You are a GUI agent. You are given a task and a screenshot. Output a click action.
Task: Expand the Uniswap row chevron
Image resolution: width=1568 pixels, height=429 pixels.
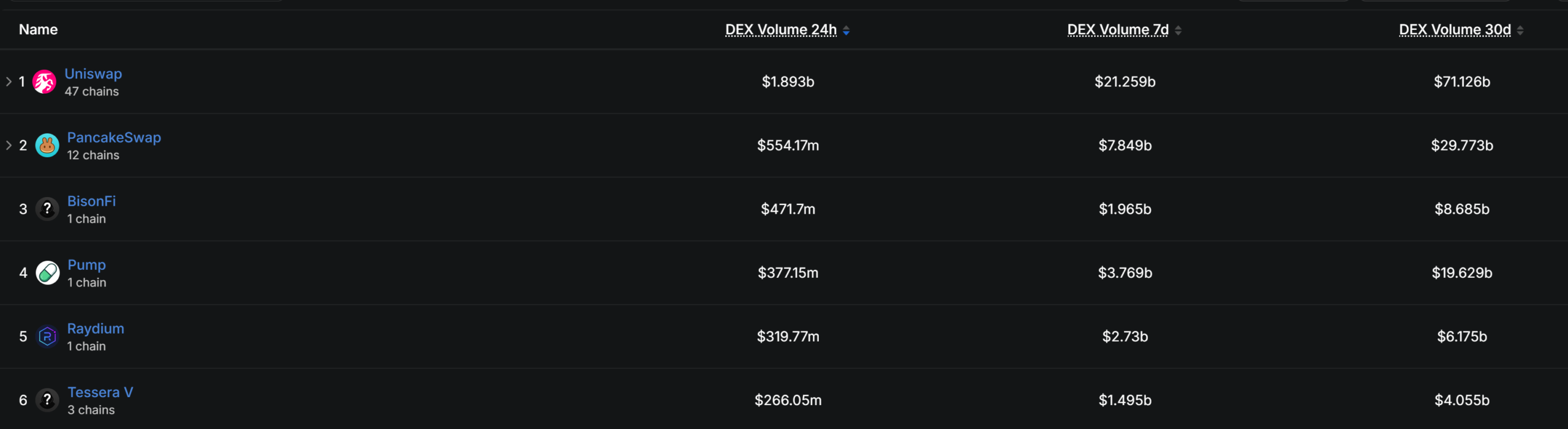9,81
